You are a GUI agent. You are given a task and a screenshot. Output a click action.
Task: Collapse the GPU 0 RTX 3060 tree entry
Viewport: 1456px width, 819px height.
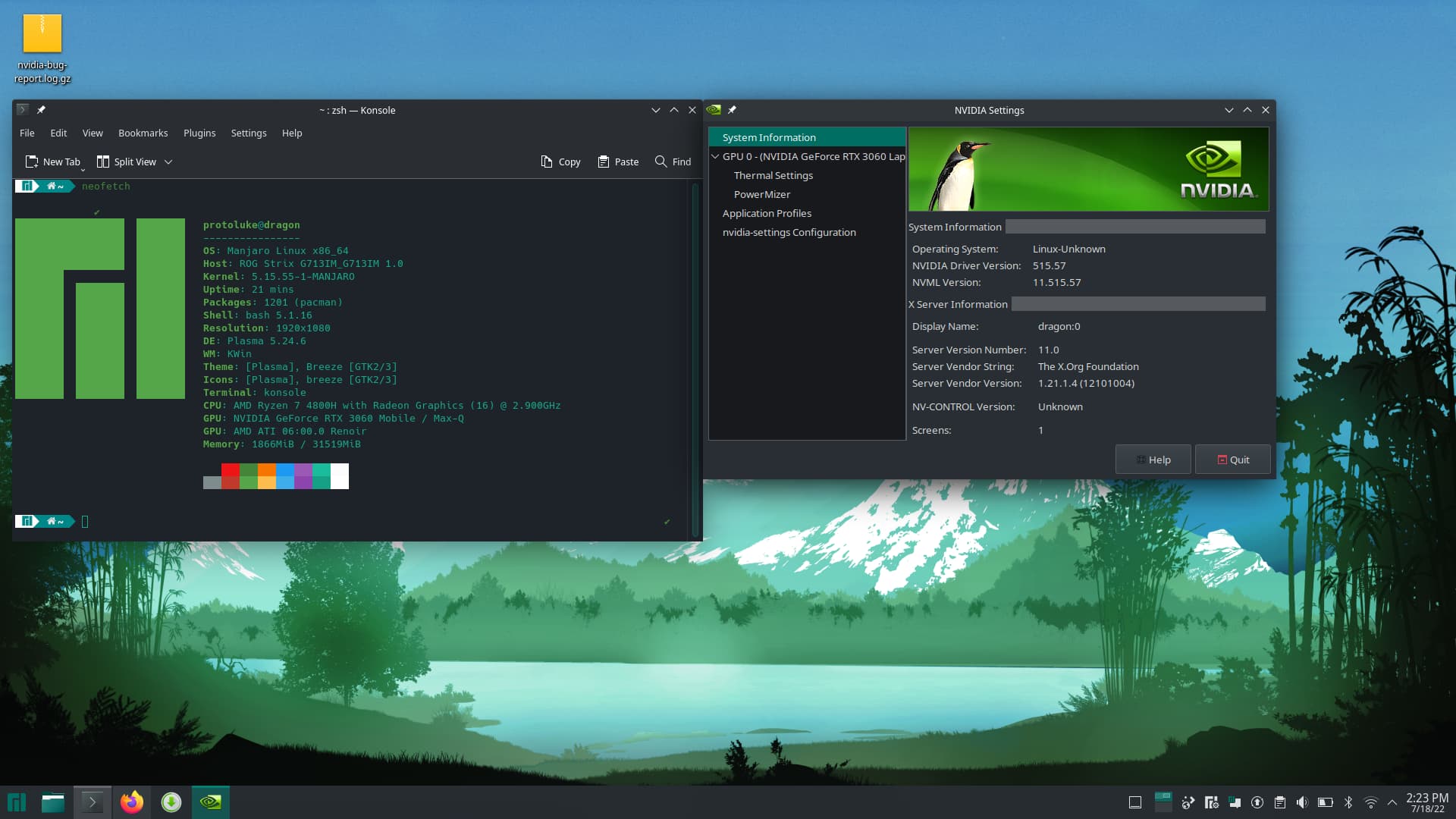pyautogui.click(x=715, y=156)
